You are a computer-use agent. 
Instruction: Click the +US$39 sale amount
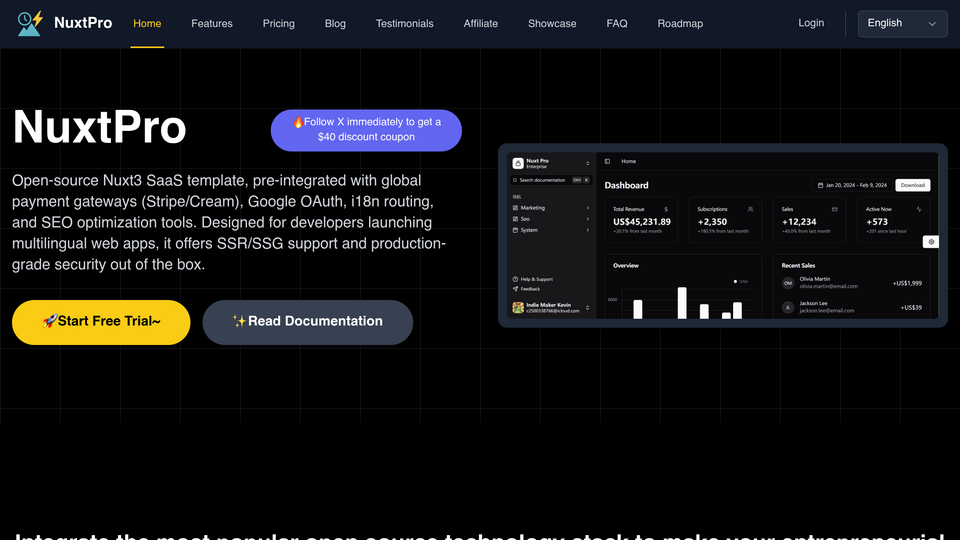pyautogui.click(x=911, y=308)
